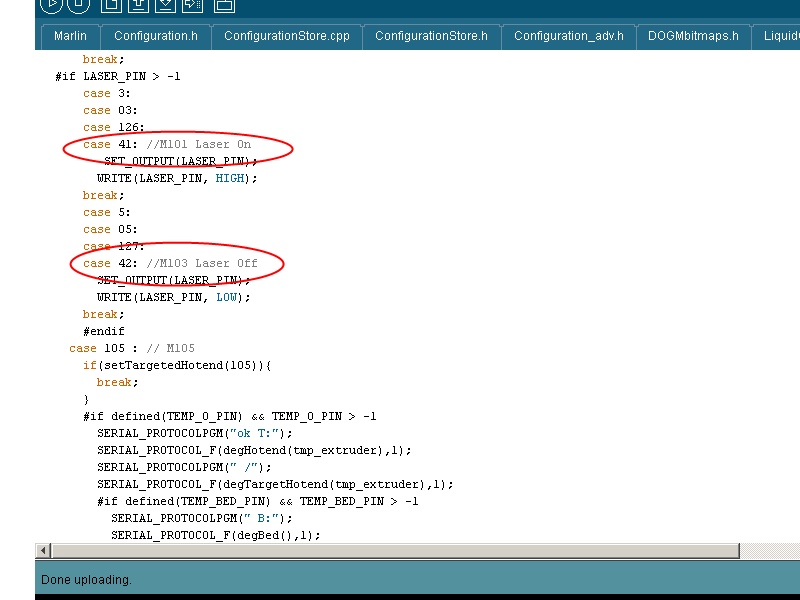
Task: Click the horizontal scrollbar thumb
Action: [395, 551]
